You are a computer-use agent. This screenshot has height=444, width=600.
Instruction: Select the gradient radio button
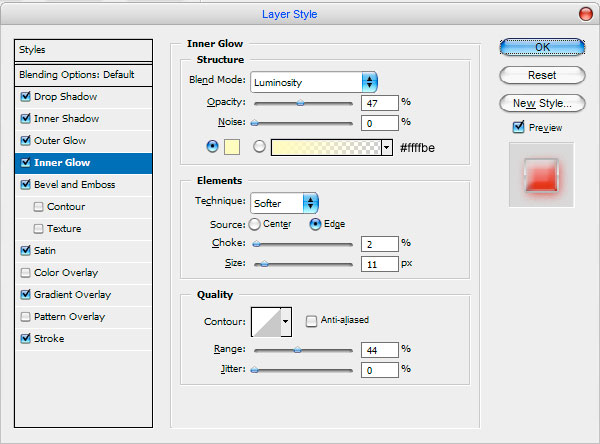click(259, 146)
